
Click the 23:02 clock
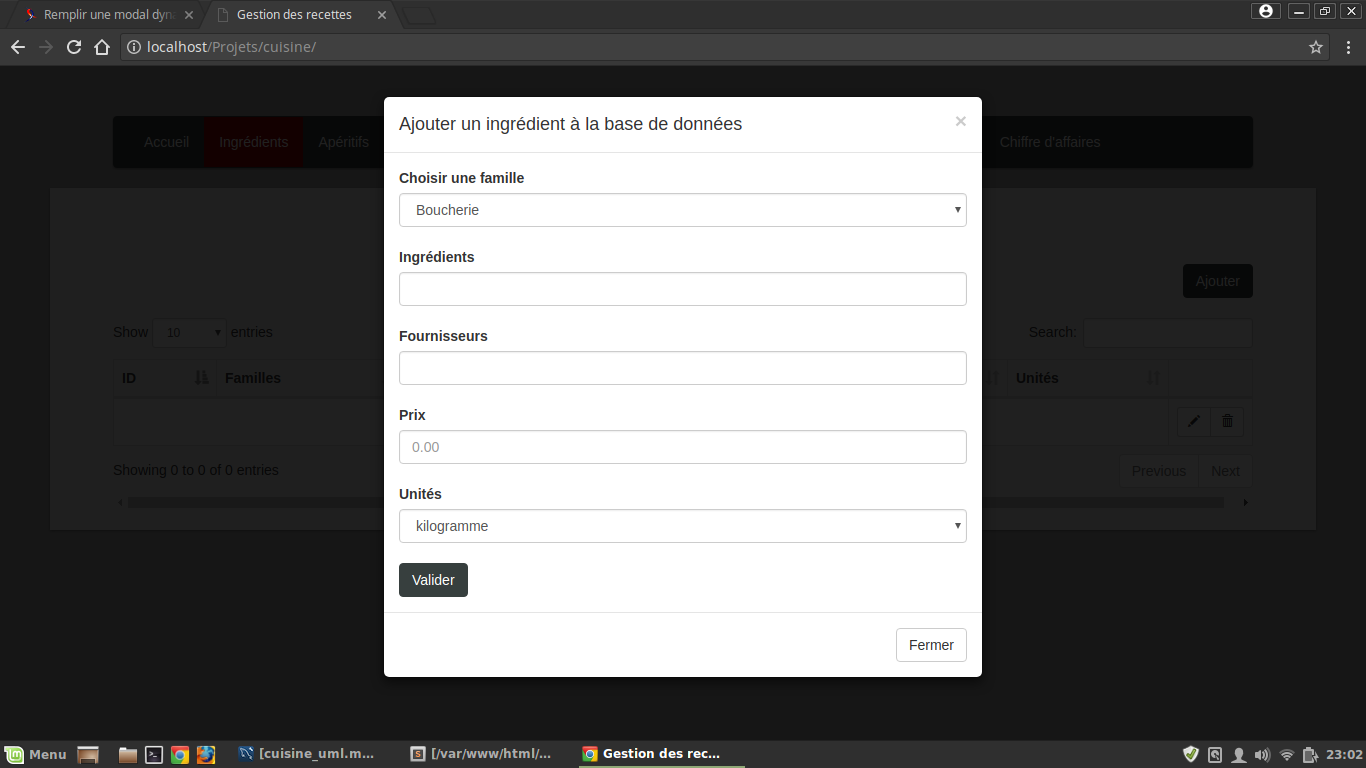pyautogui.click(x=1344, y=755)
